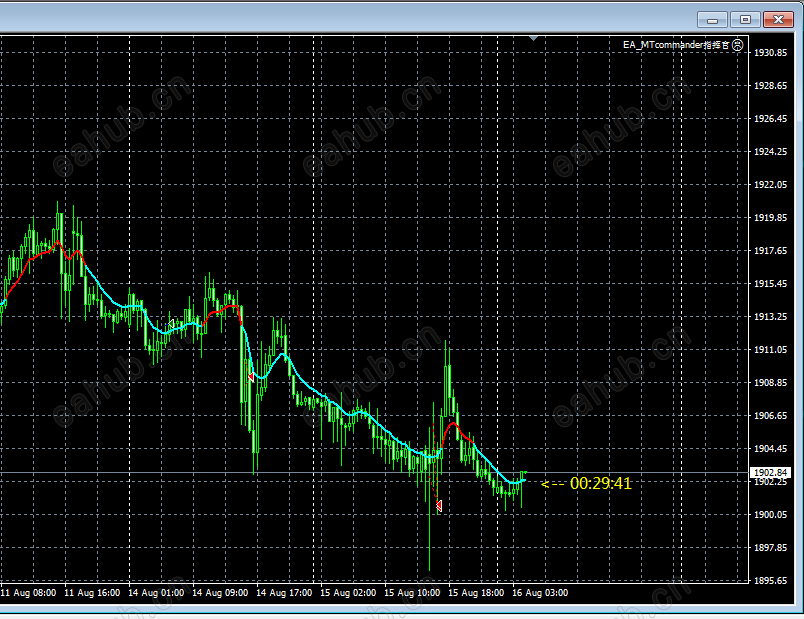Click price scale value 1922.05
This screenshot has height=619, width=804.
pos(770,185)
